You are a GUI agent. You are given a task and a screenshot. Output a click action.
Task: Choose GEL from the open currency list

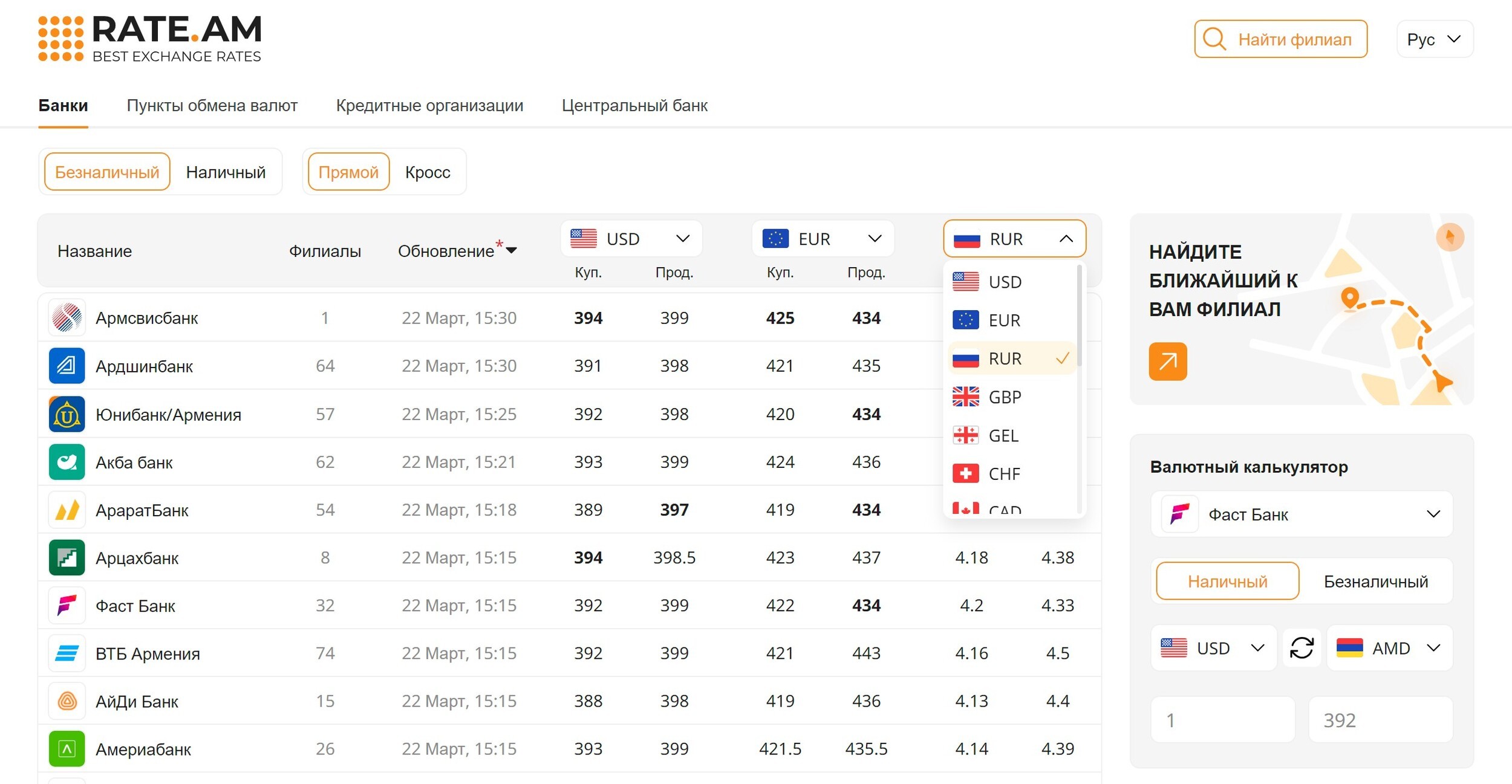(x=1011, y=435)
